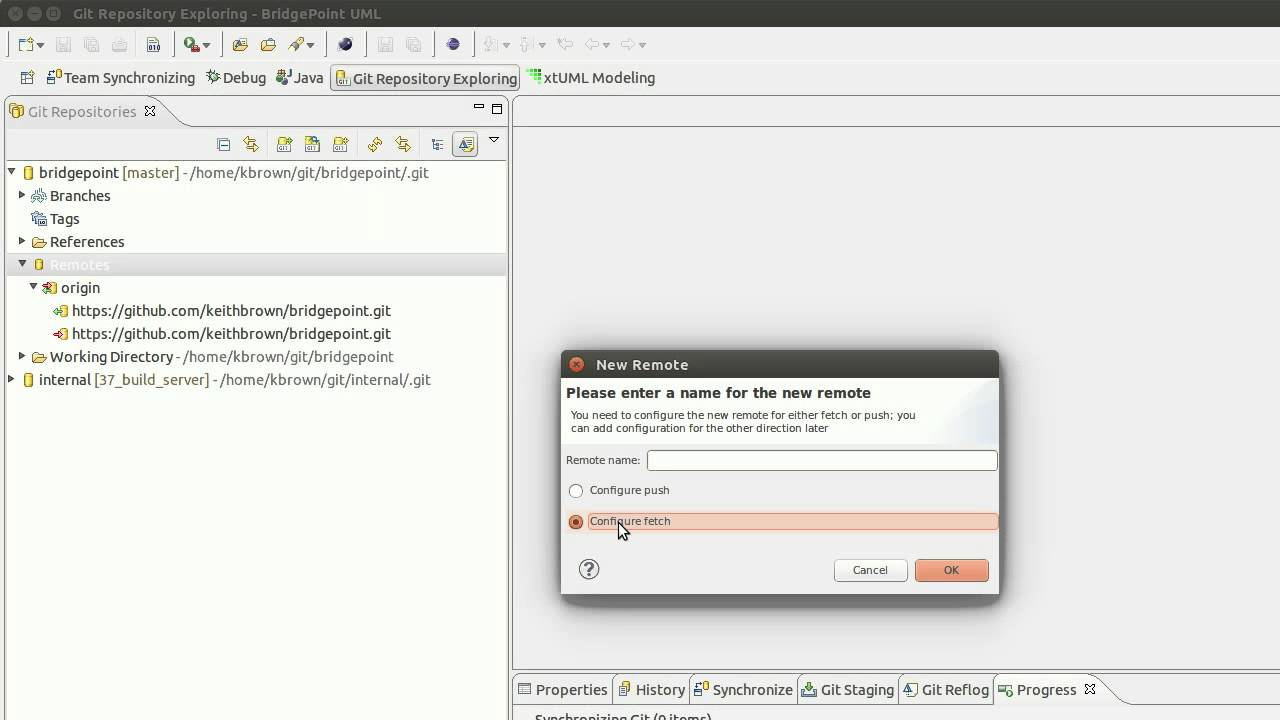Open the History tab
The height and width of the screenshot is (720, 1280).
pyautogui.click(x=652, y=690)
